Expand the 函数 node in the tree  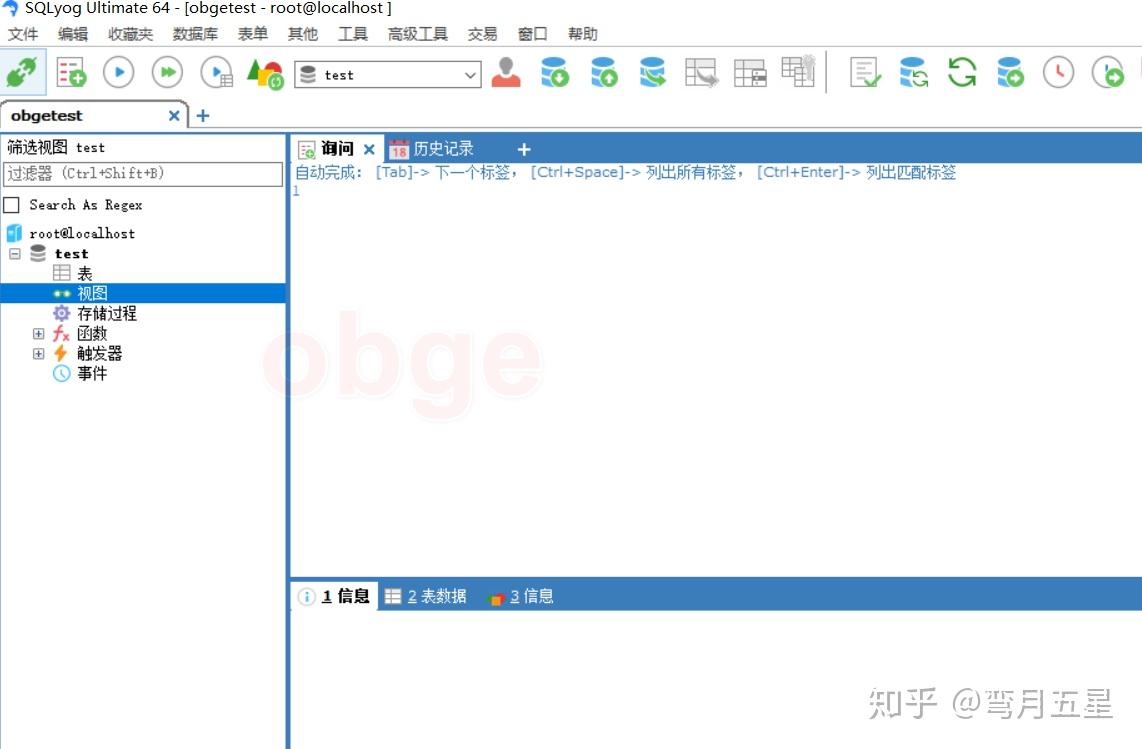point(39,333)
